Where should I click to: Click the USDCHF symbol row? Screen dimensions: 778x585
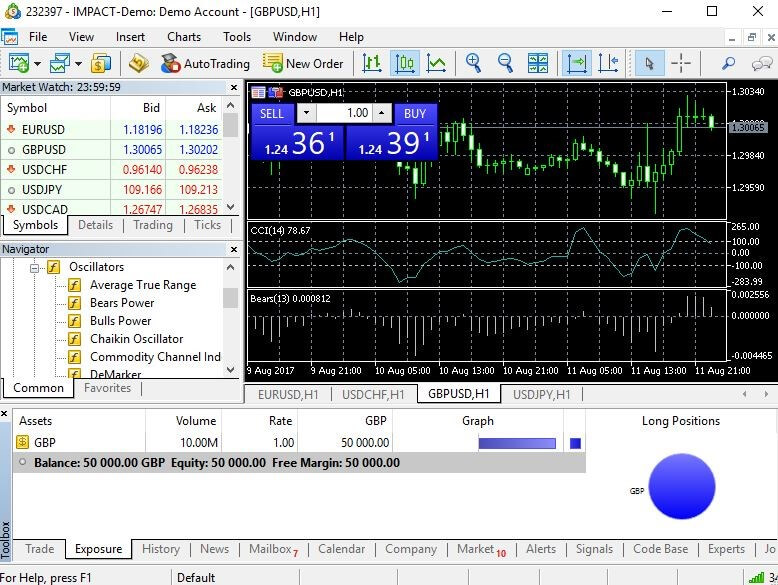click(112, 170)
